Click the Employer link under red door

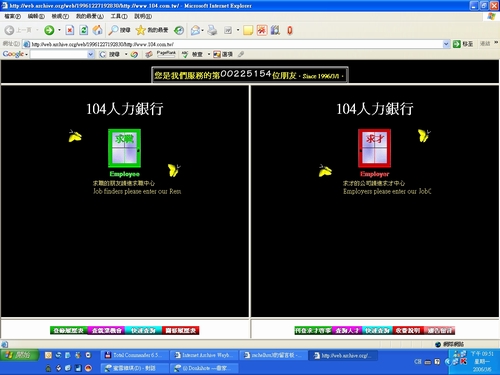click(x=374, y=174)
